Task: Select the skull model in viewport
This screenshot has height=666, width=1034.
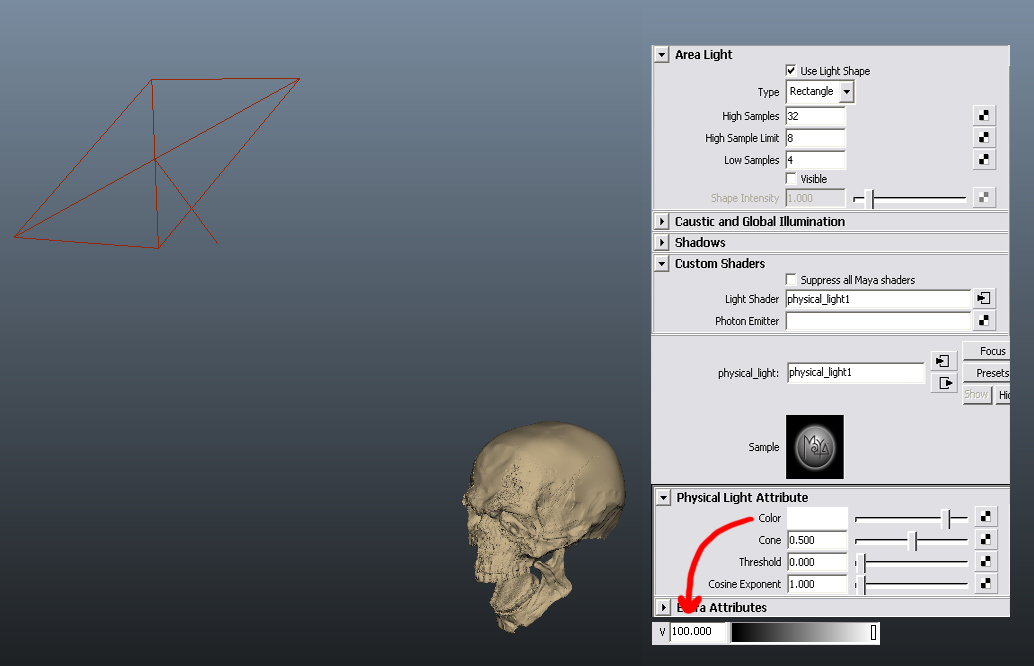Action: 543,526
